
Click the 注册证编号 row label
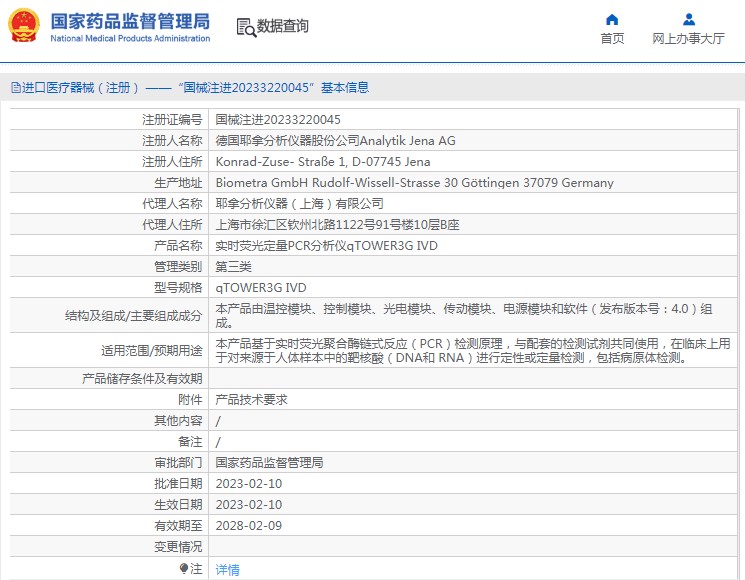[x=172, y=119]
